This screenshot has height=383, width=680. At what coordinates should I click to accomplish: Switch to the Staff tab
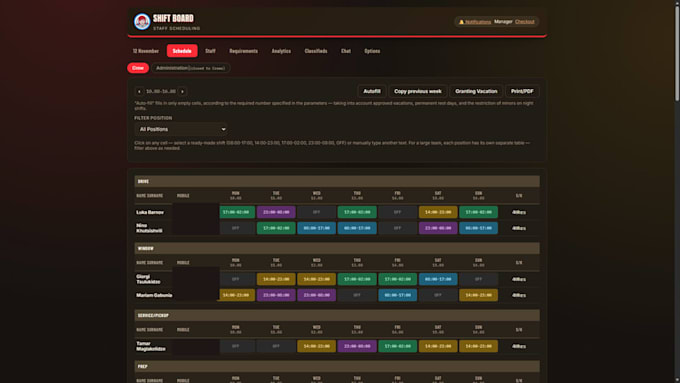click(x=210, y=51)
